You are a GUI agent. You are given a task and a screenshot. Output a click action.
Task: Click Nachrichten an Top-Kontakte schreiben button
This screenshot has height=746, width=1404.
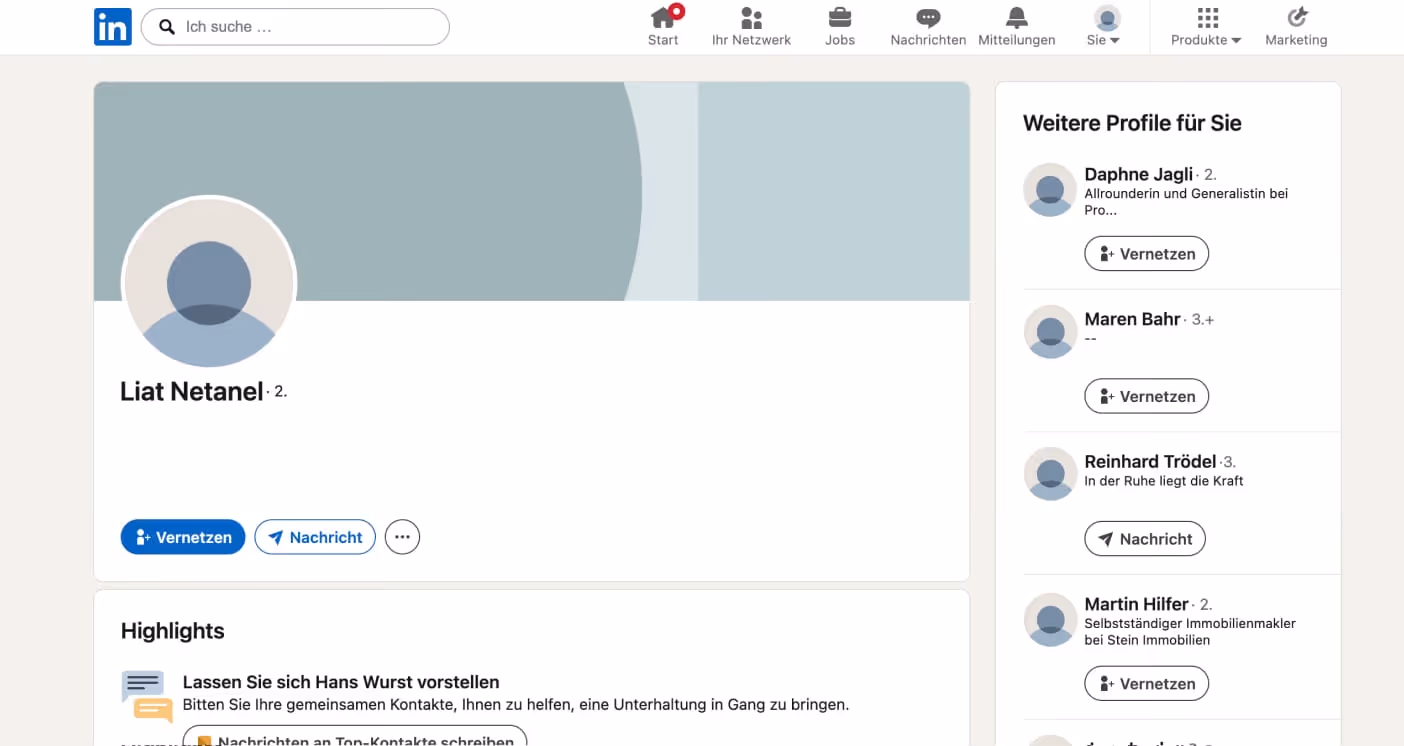point(355,738)
